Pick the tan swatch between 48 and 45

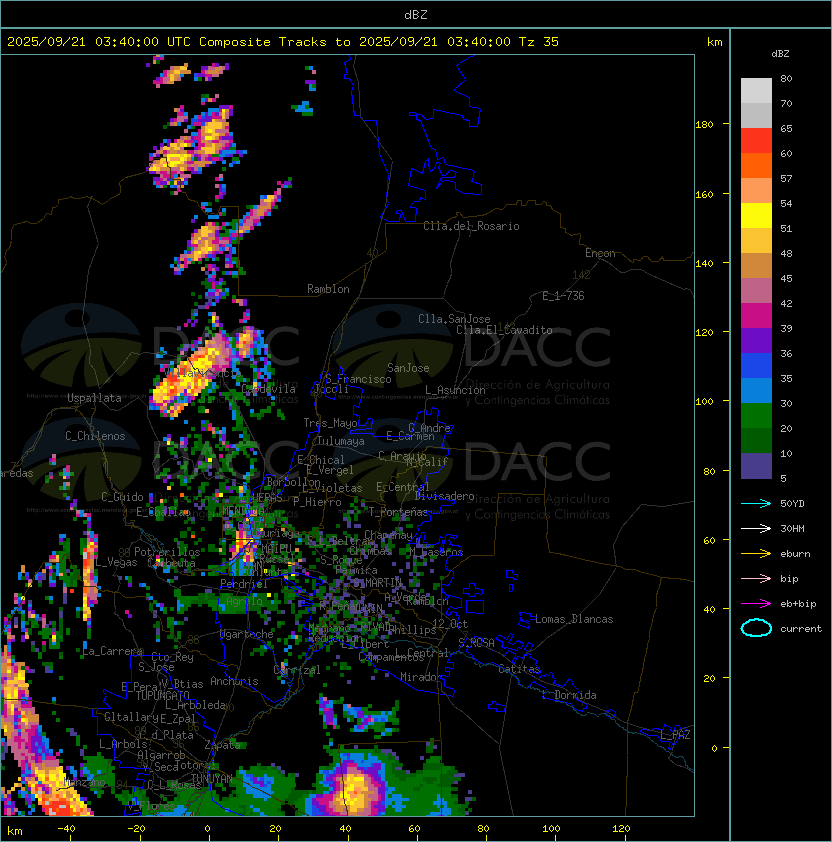point(756,266)
